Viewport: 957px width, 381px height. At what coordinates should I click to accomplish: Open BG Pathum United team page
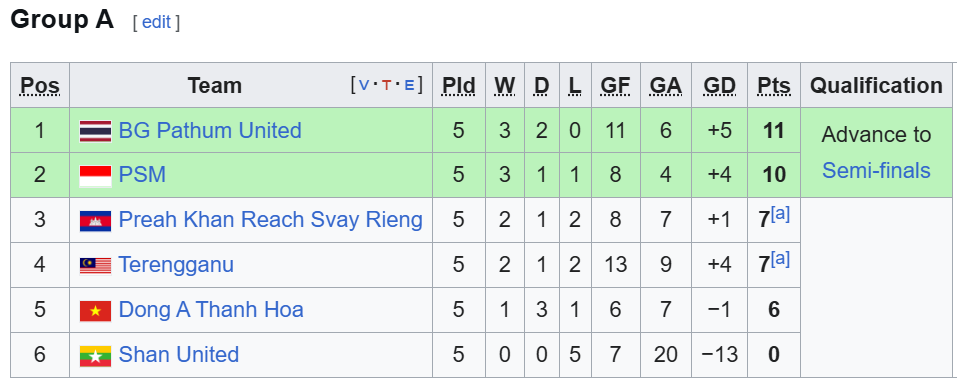(210, 131)
